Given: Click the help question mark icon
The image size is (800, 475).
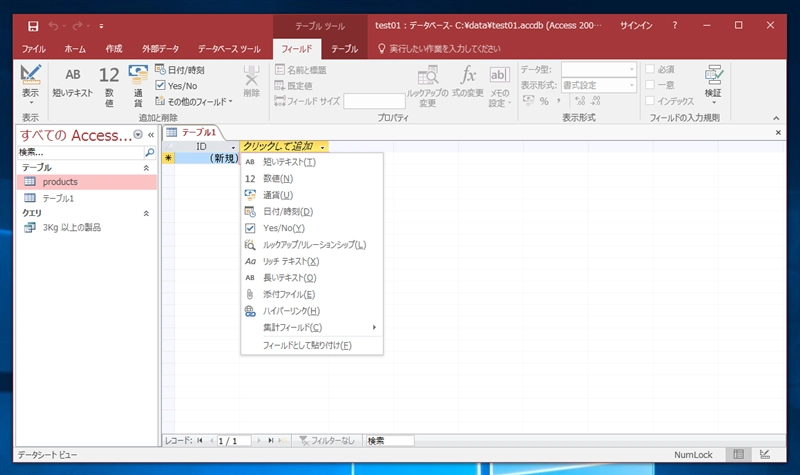Looking at the screenshot, I should [674, 25].
